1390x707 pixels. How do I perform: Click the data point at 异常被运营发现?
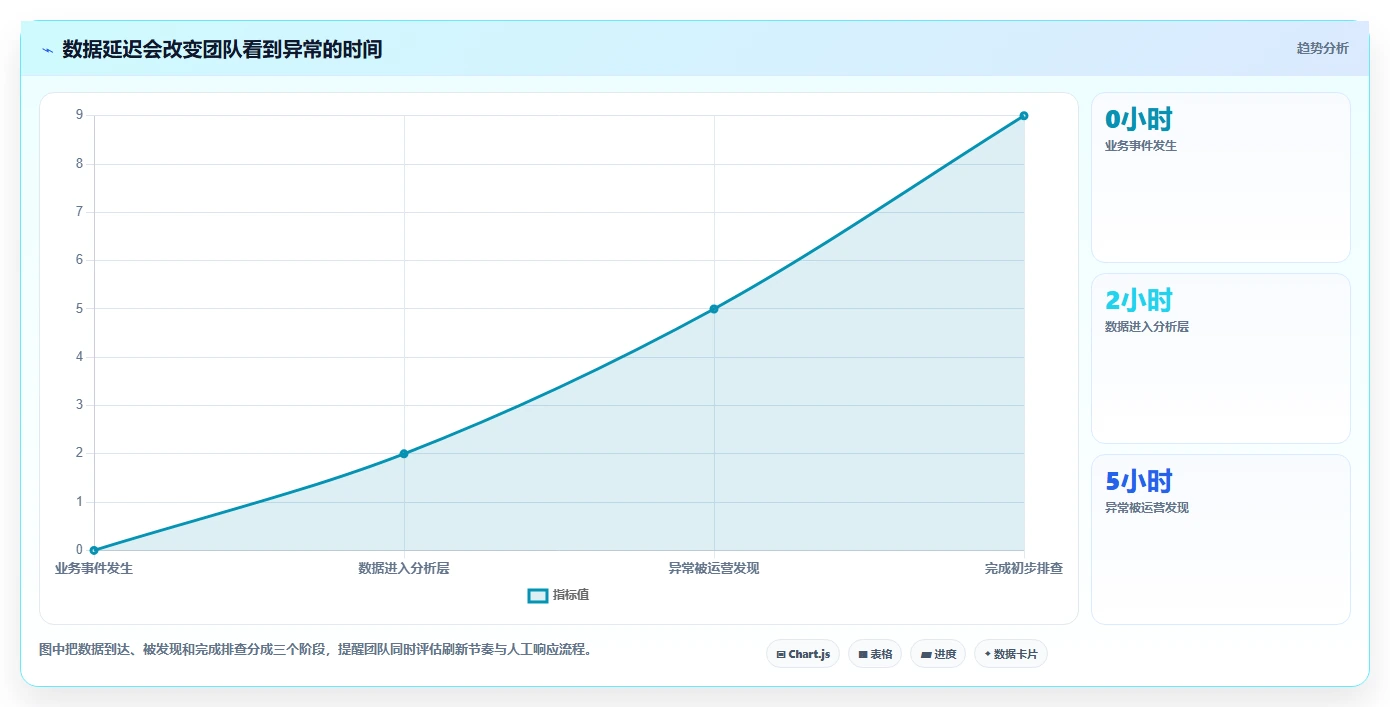click(x=714, y=309)
